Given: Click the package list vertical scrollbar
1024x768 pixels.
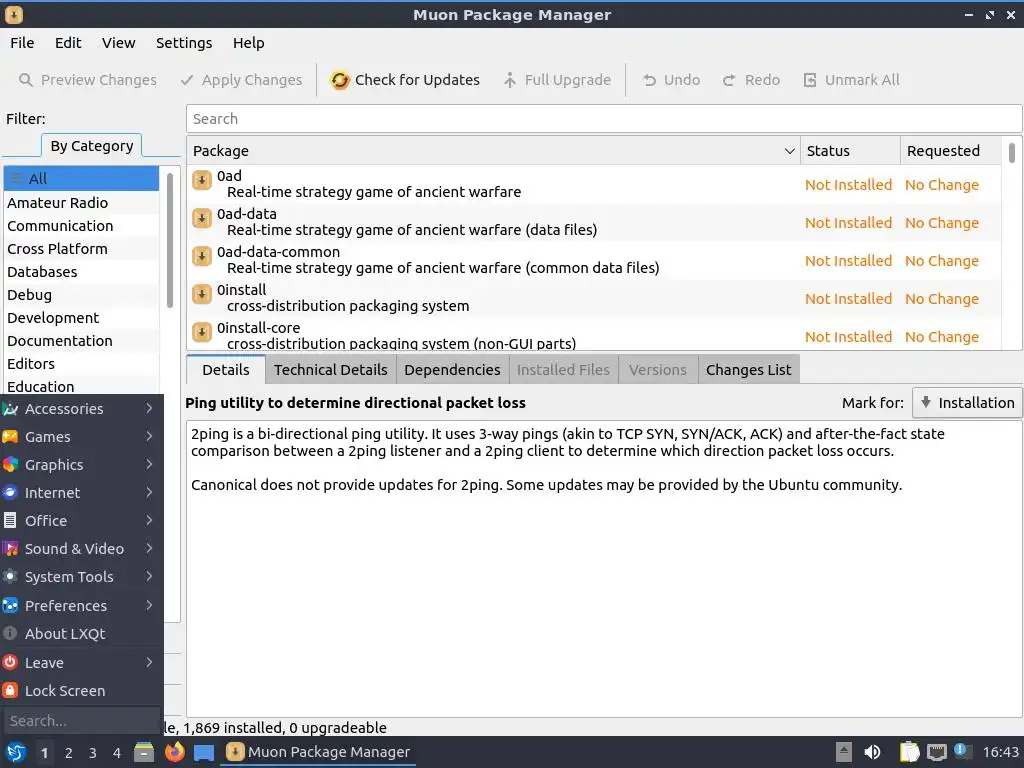Looking at the screenshot, I should point(1012,153).
